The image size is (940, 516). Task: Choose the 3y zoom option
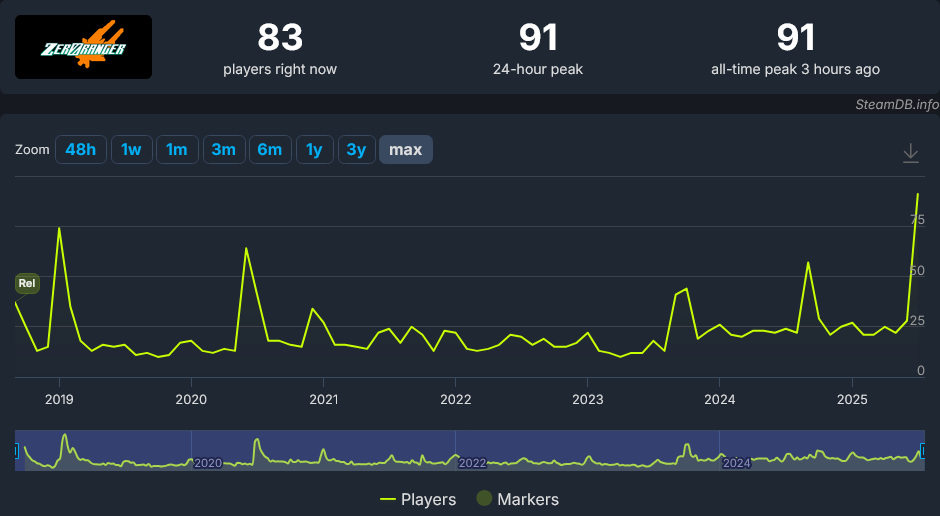pyautogui.click(x=356, y=149)
